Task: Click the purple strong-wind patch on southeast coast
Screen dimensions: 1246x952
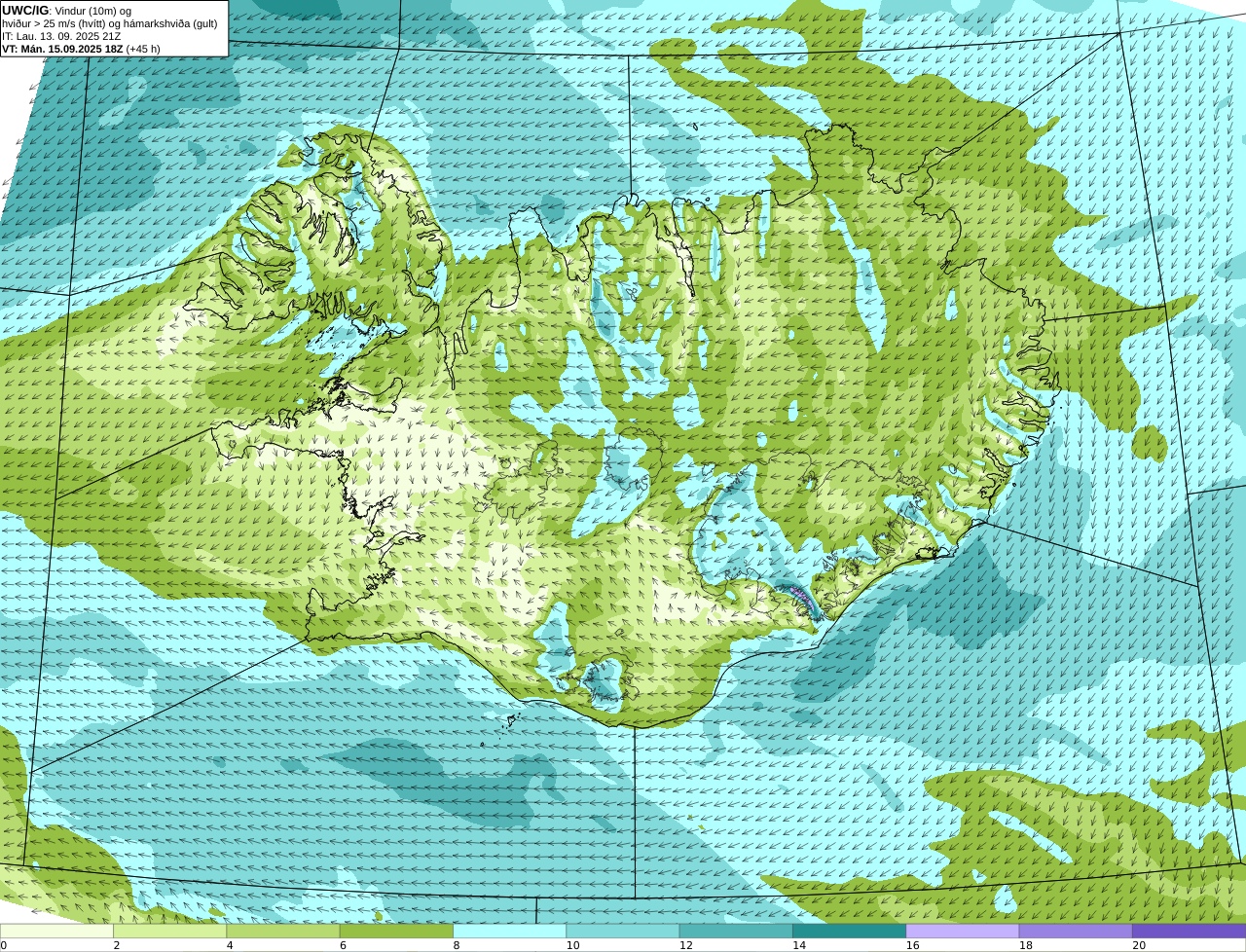Action: pyautogui.click(x=802, y=597)
